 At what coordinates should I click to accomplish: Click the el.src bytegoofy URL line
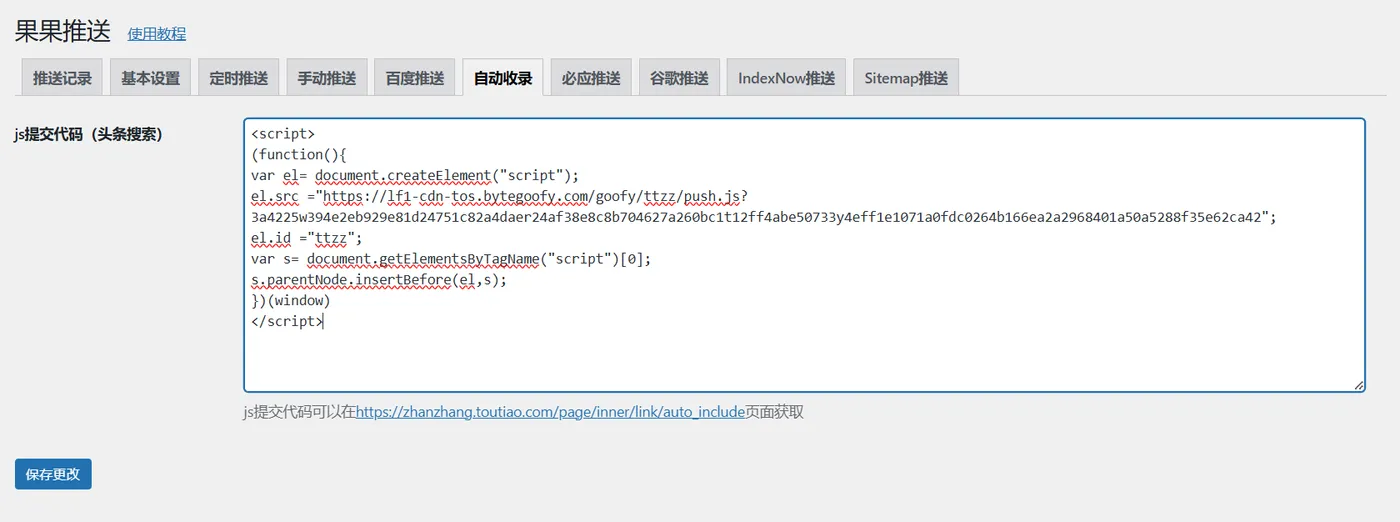tap(499, 196)
